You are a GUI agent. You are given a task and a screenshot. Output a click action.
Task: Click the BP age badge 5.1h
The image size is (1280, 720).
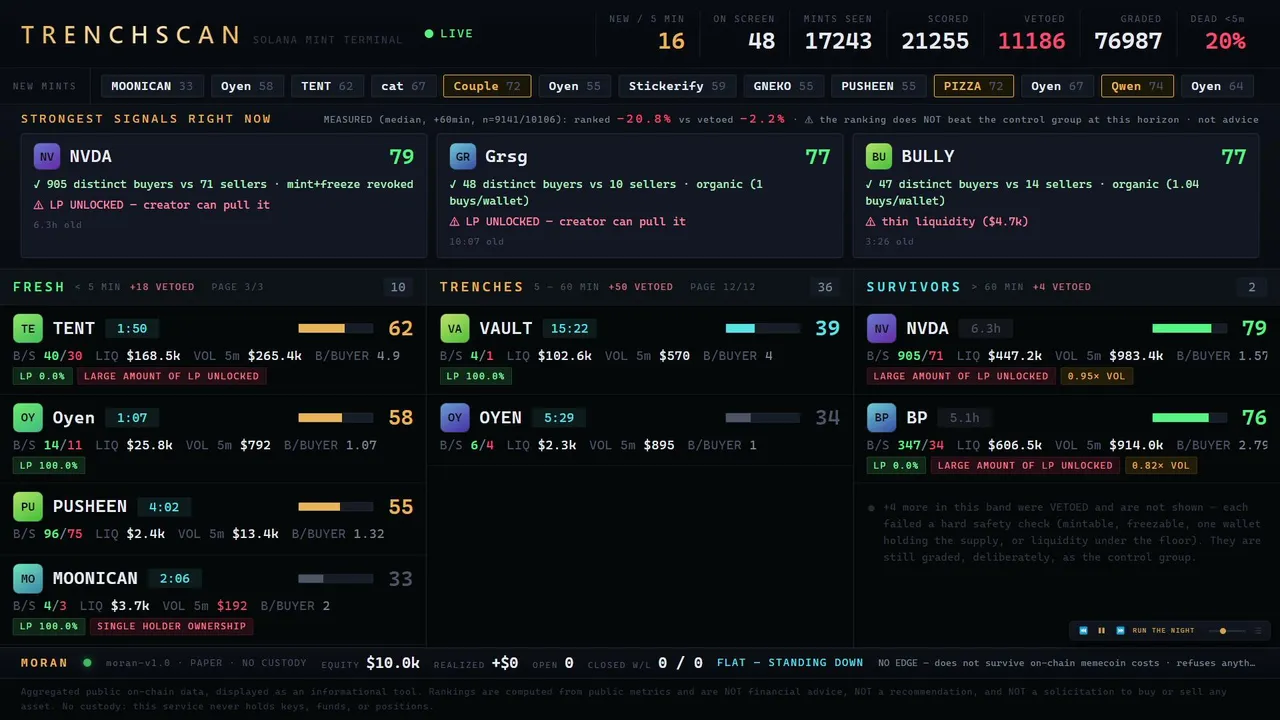964,417
